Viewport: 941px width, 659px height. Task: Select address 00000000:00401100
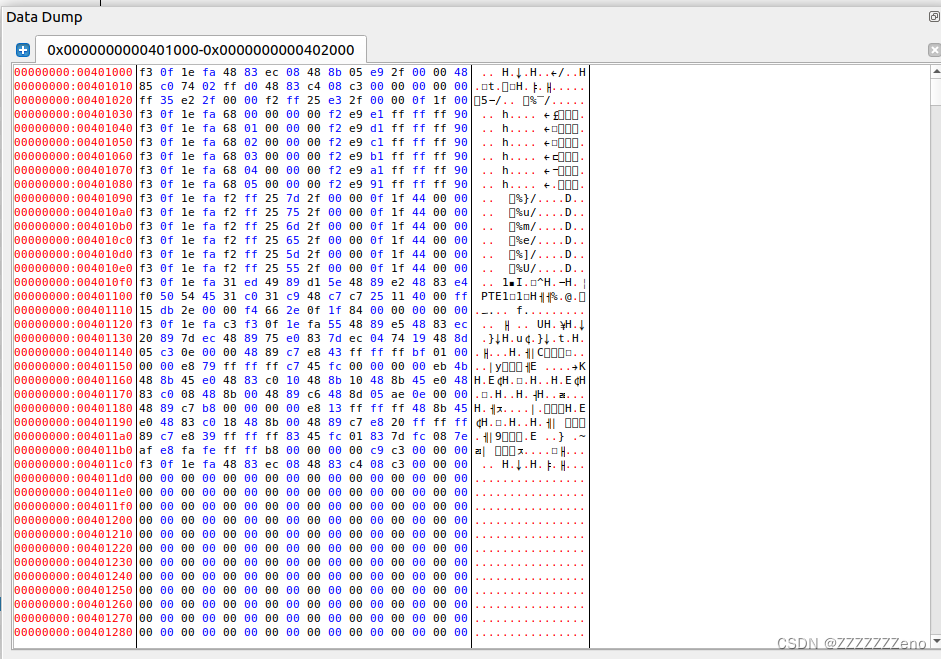click(x=73, y=296)
